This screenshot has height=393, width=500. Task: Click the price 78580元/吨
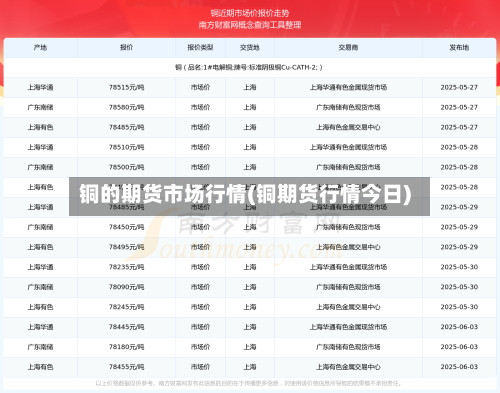pos(126,107)
